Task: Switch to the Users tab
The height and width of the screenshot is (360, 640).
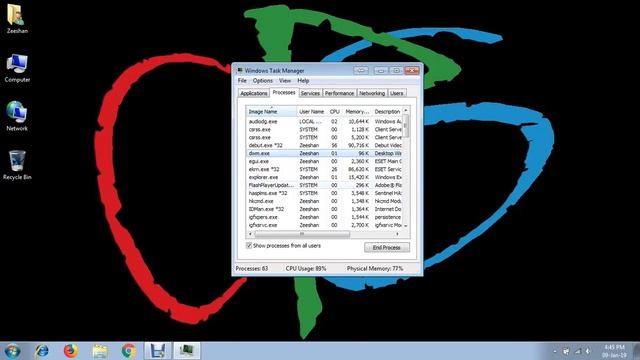Action: coord(396,93)
